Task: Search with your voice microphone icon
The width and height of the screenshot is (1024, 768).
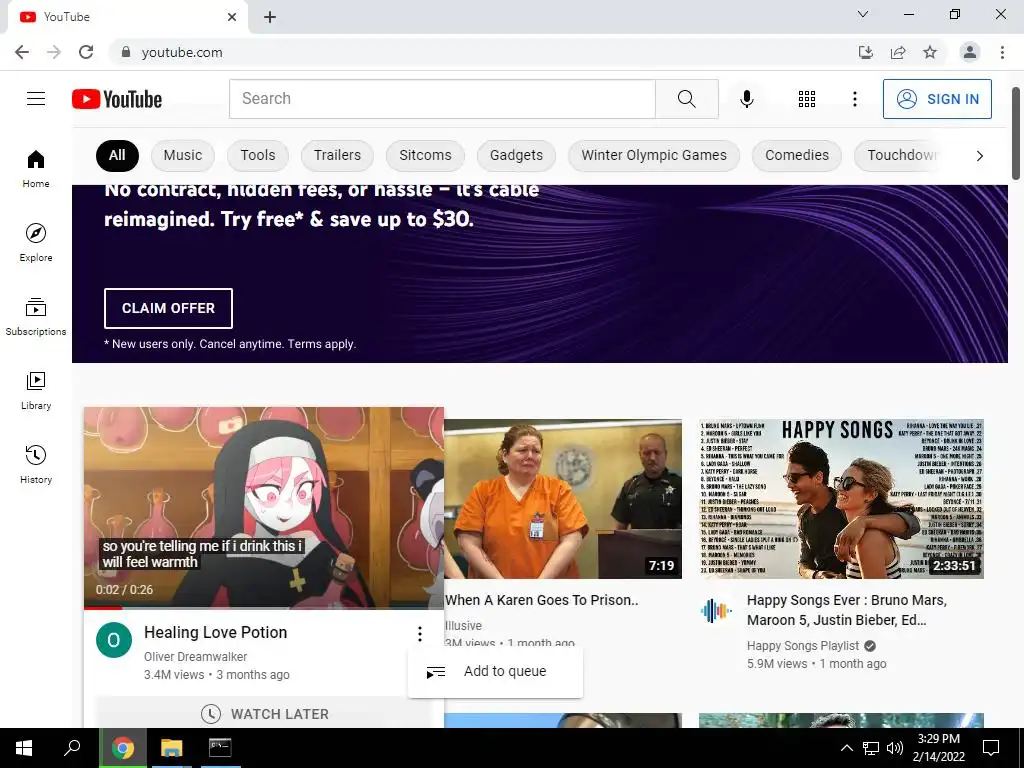Action: coord(746,99)
